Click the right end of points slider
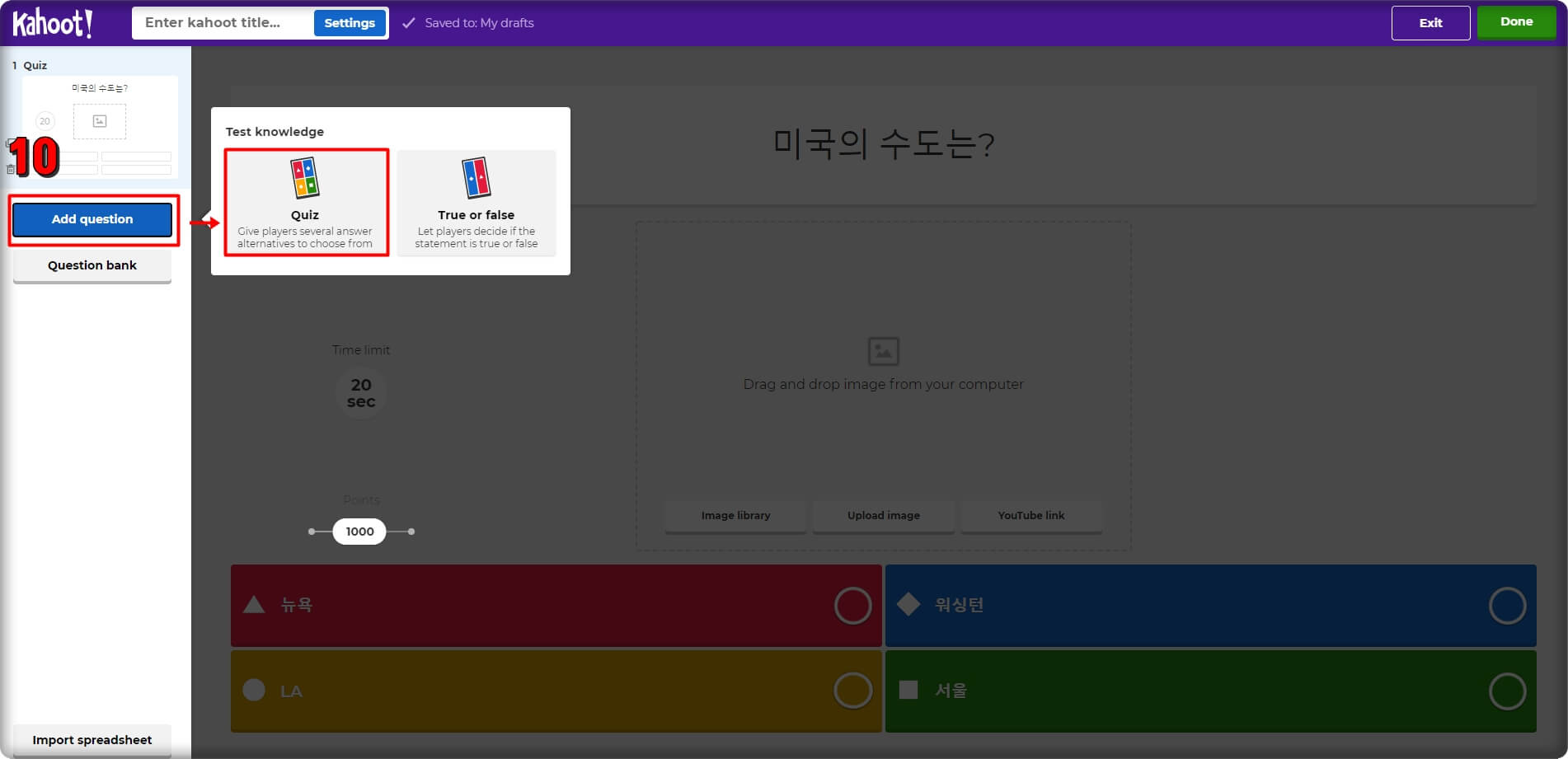 [411, 532]
